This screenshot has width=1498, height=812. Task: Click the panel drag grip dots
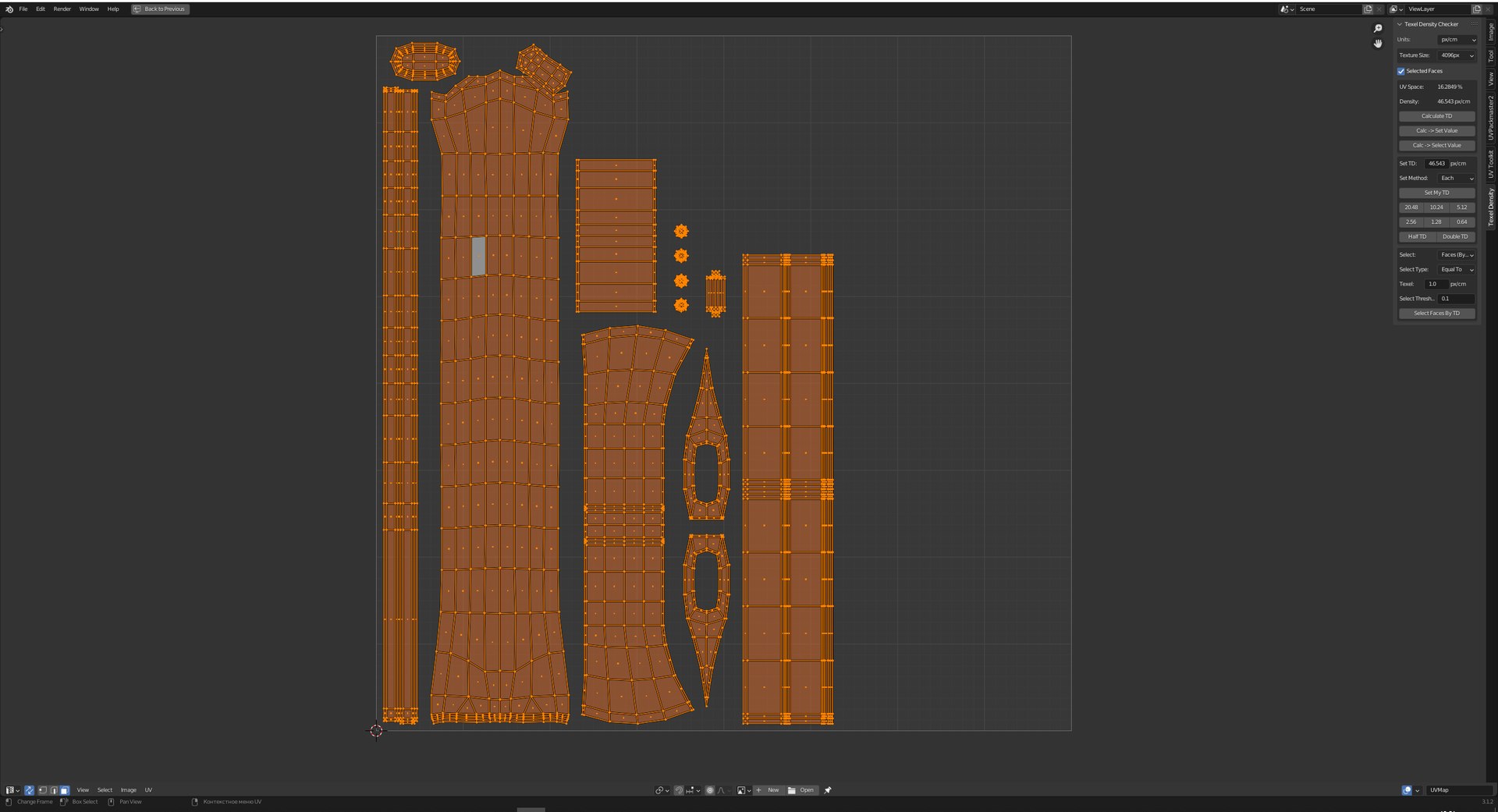coord(1474,24)
